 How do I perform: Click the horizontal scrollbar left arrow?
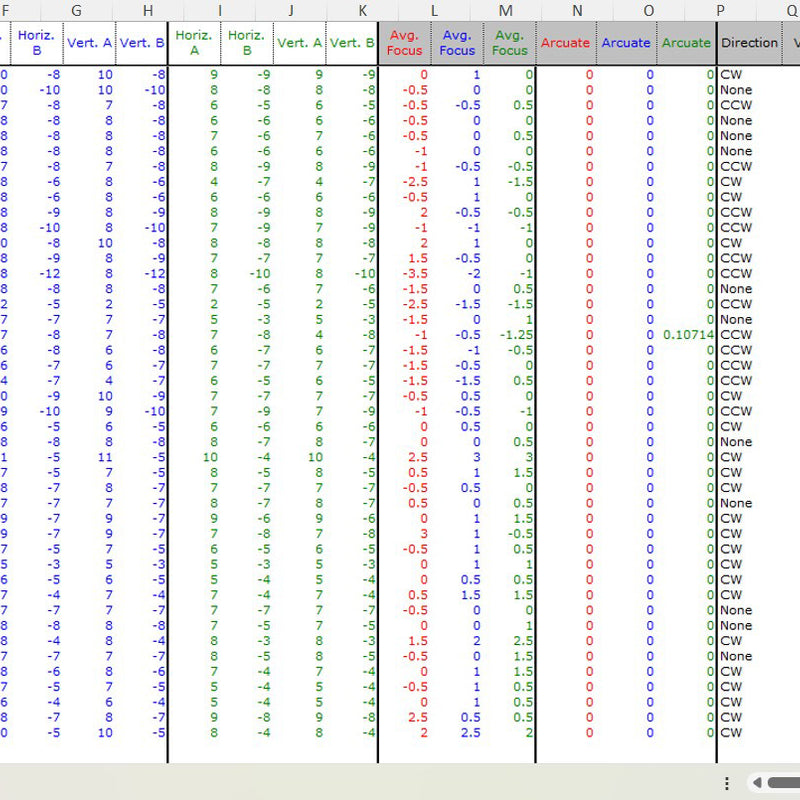[x=757, y=782]
